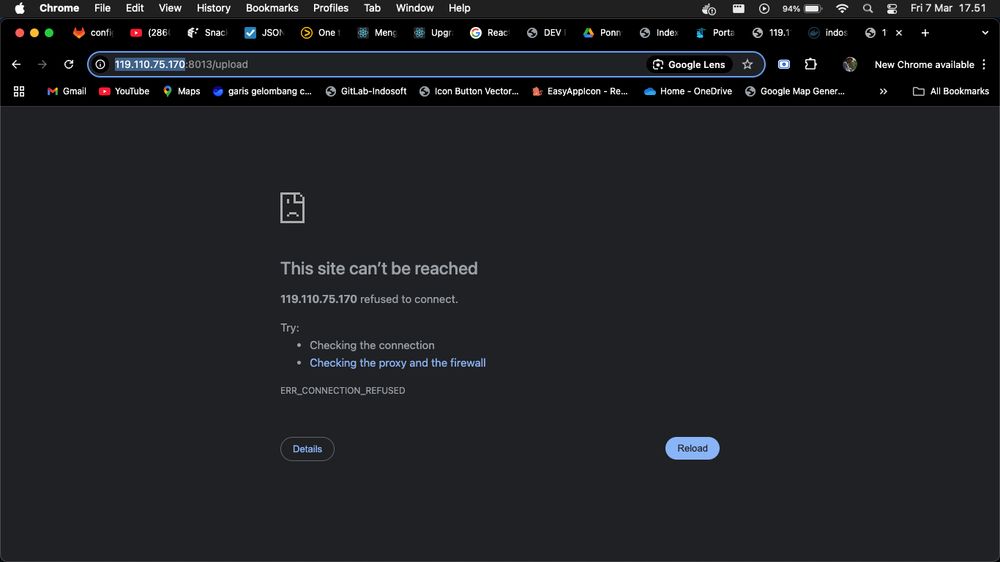
Task: Open the apps grid in bookmarks bar
Action: point(18,91)
